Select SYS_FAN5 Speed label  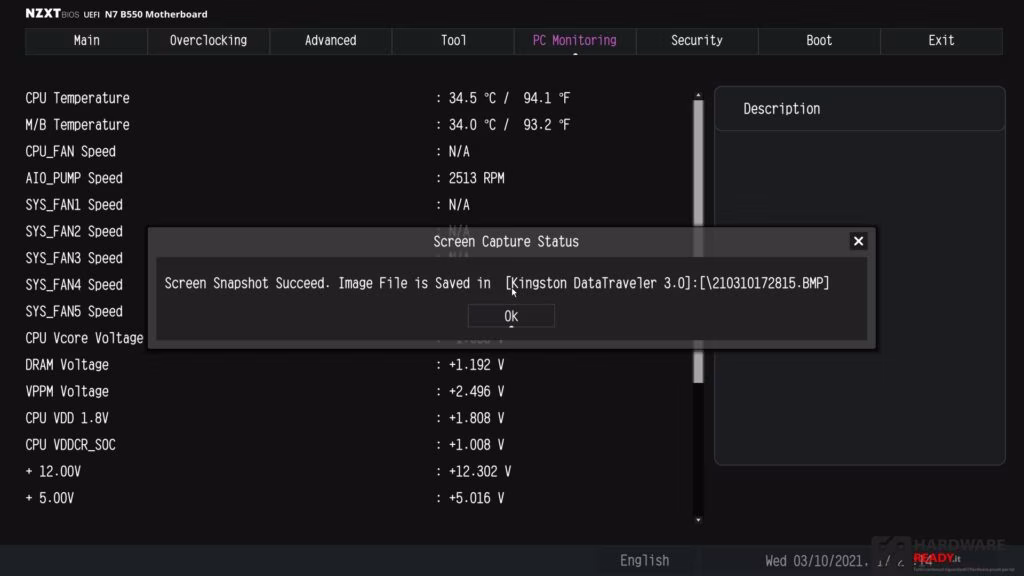pos(74,312)
